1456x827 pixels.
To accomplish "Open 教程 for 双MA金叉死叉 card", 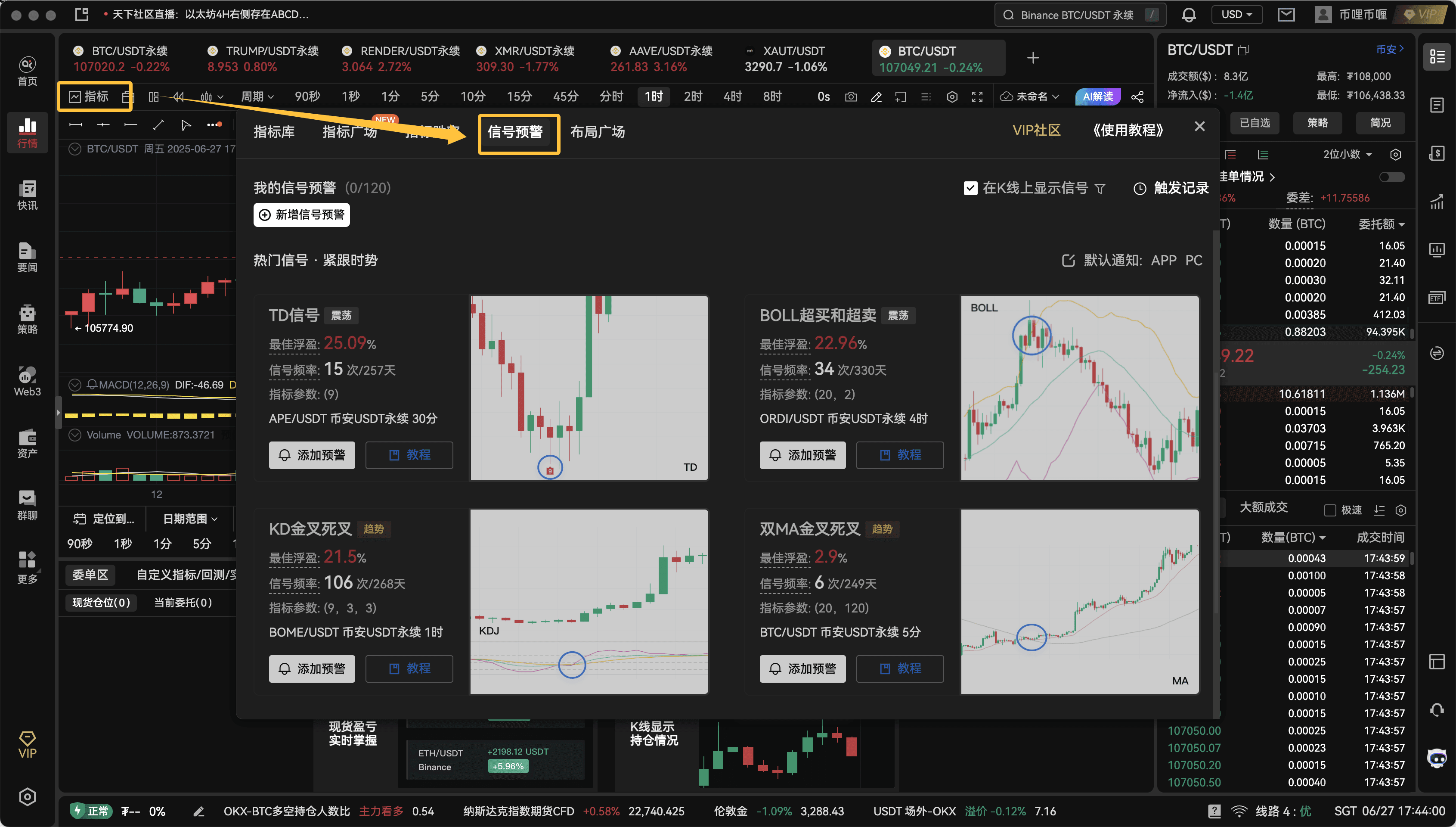I will click(900, 668).
